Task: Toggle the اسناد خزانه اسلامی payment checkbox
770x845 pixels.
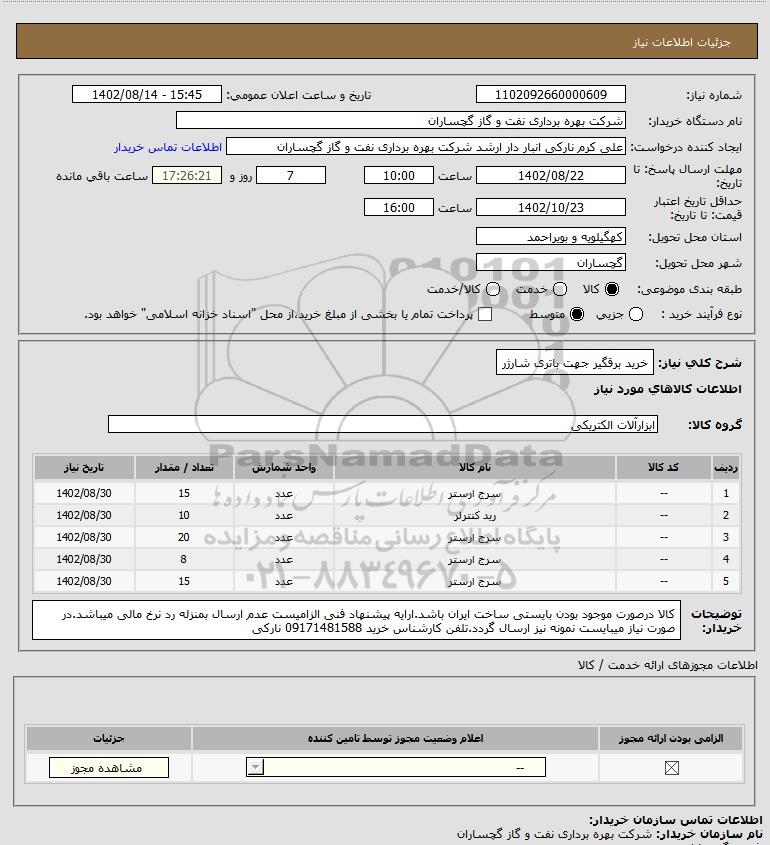Action: click(485, 314)
